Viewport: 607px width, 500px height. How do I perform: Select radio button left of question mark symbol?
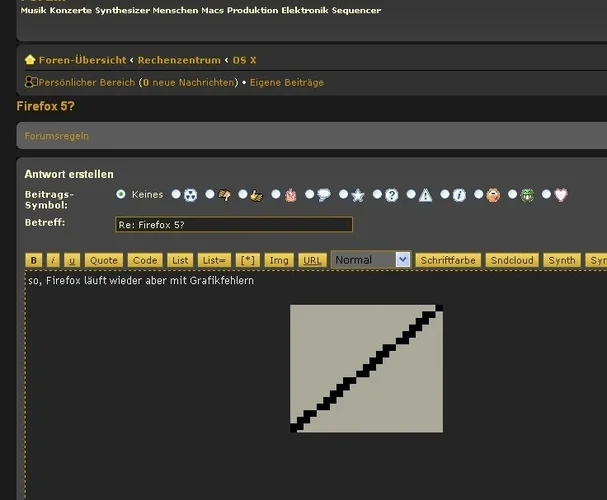point(377,194)
